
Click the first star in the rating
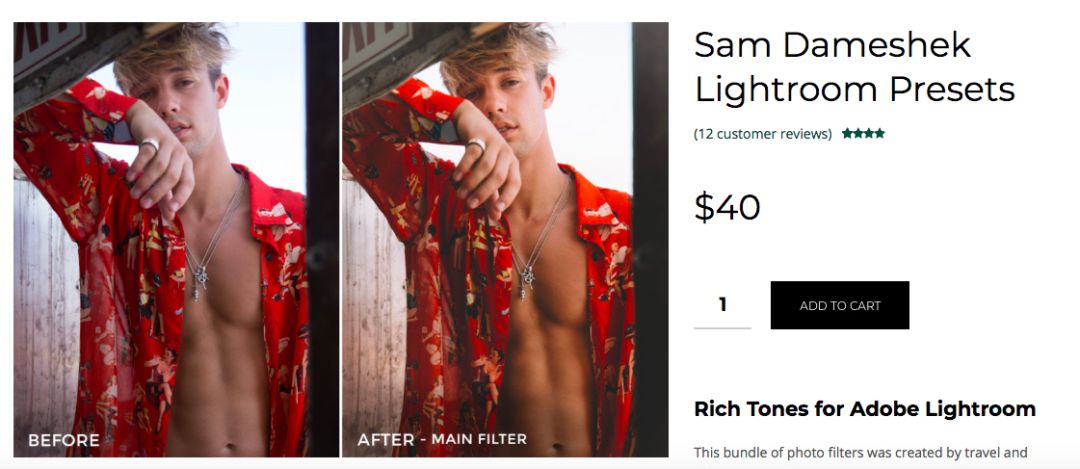(847, 134)
